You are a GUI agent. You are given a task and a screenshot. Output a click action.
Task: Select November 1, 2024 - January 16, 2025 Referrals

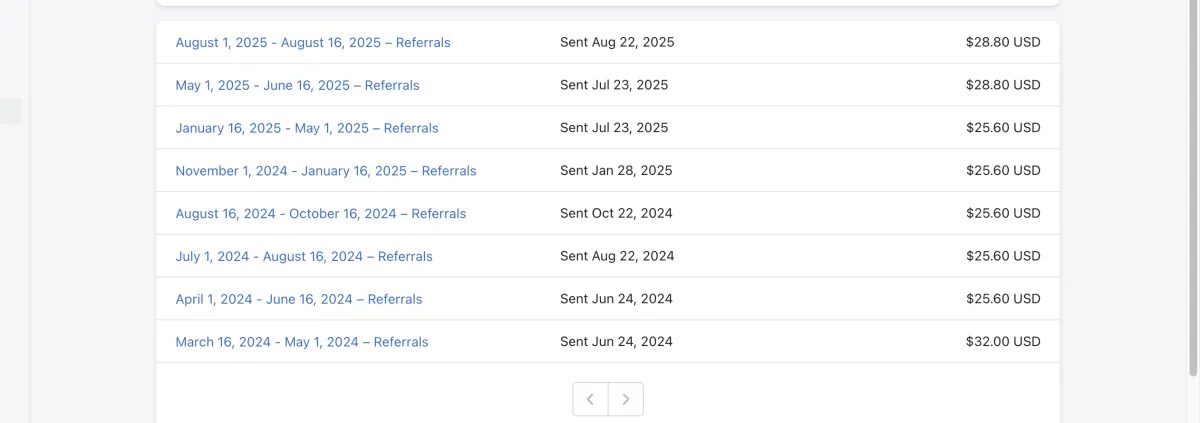point(325,171)
